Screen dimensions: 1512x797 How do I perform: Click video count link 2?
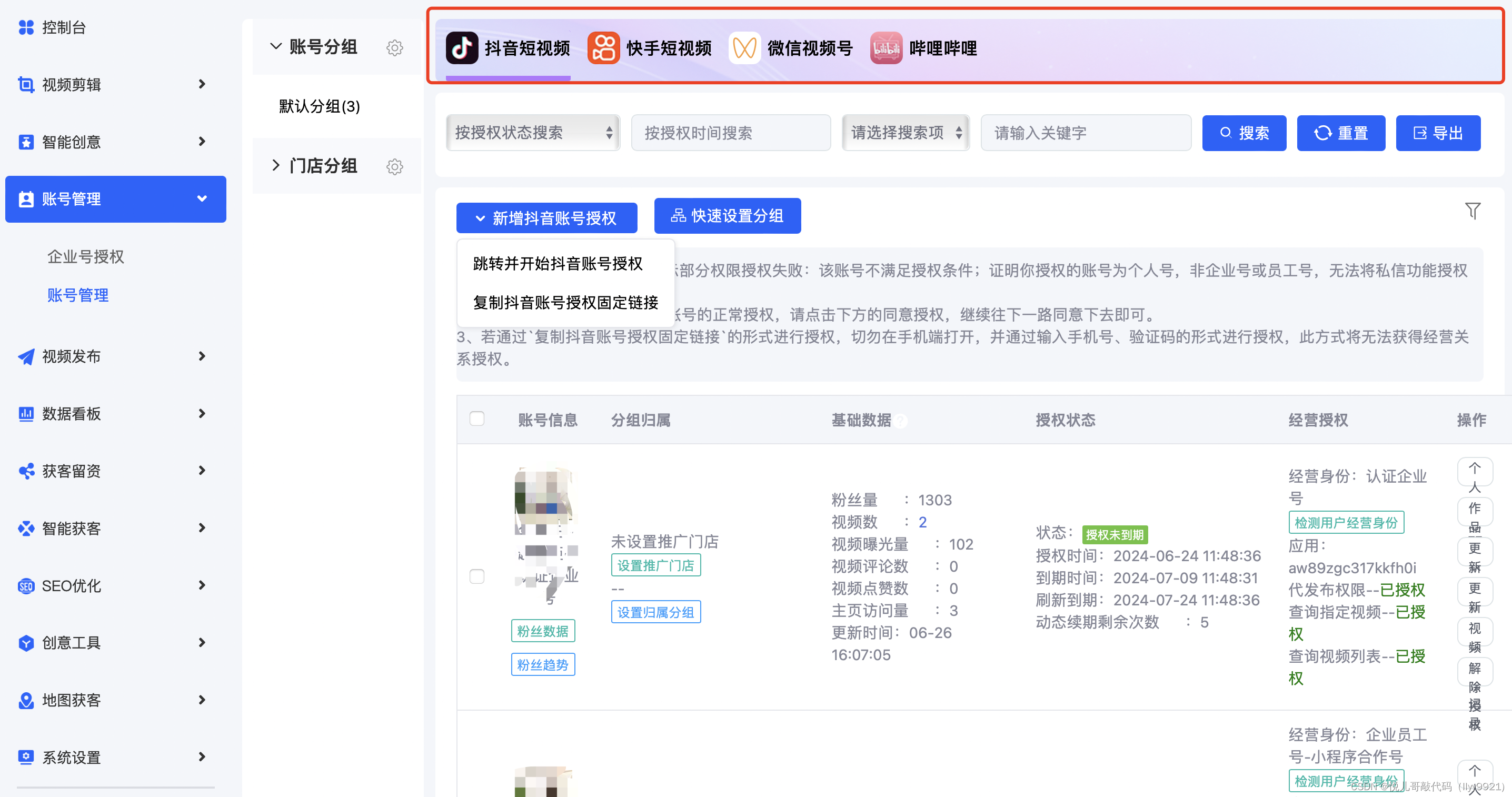922,522
